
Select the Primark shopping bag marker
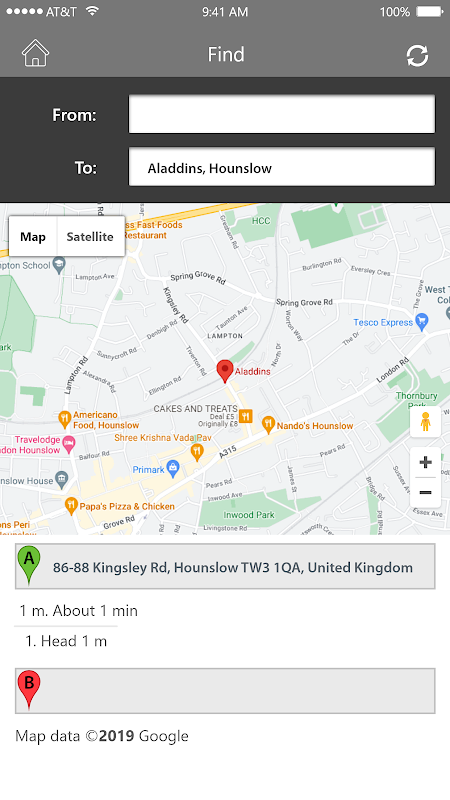pyautogui.click(x=173, y=469)
